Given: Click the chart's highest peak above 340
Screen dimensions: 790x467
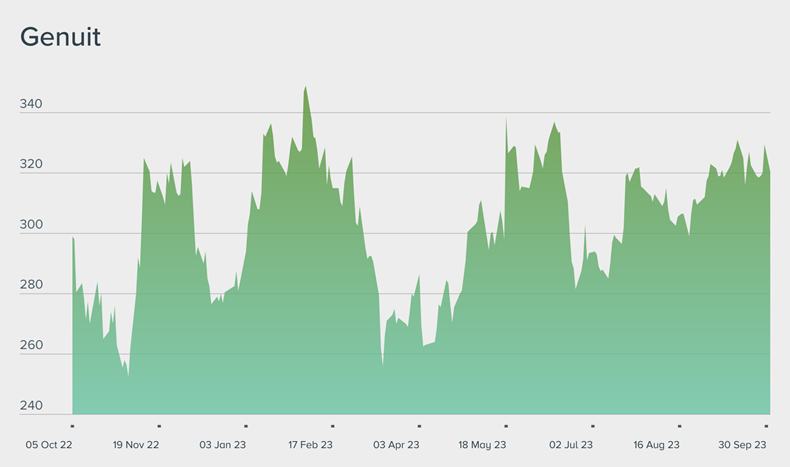Looking at the screenshot, I should click(305, 88).
